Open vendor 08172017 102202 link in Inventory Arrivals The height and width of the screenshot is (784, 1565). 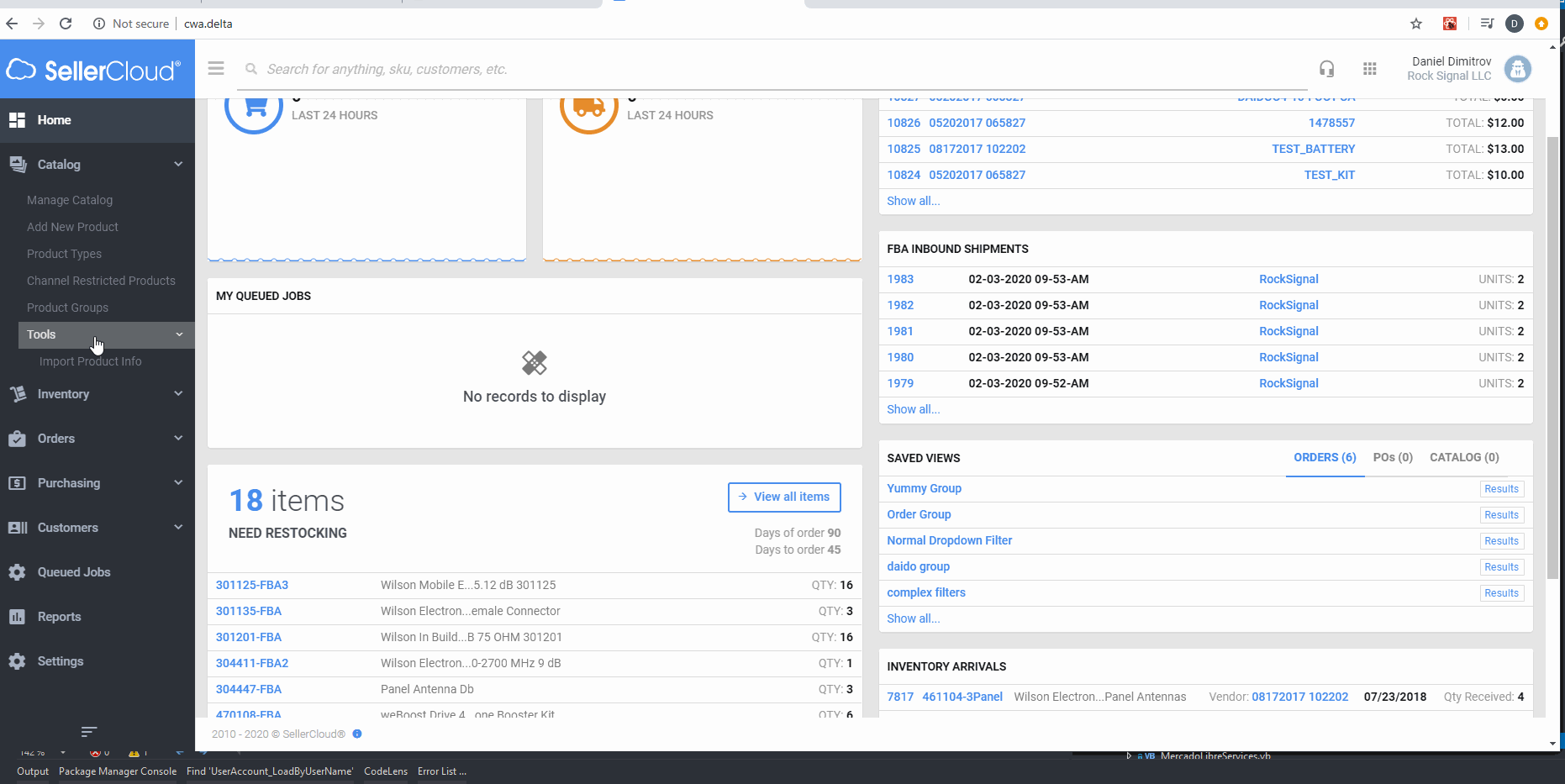coord(1299,697)
